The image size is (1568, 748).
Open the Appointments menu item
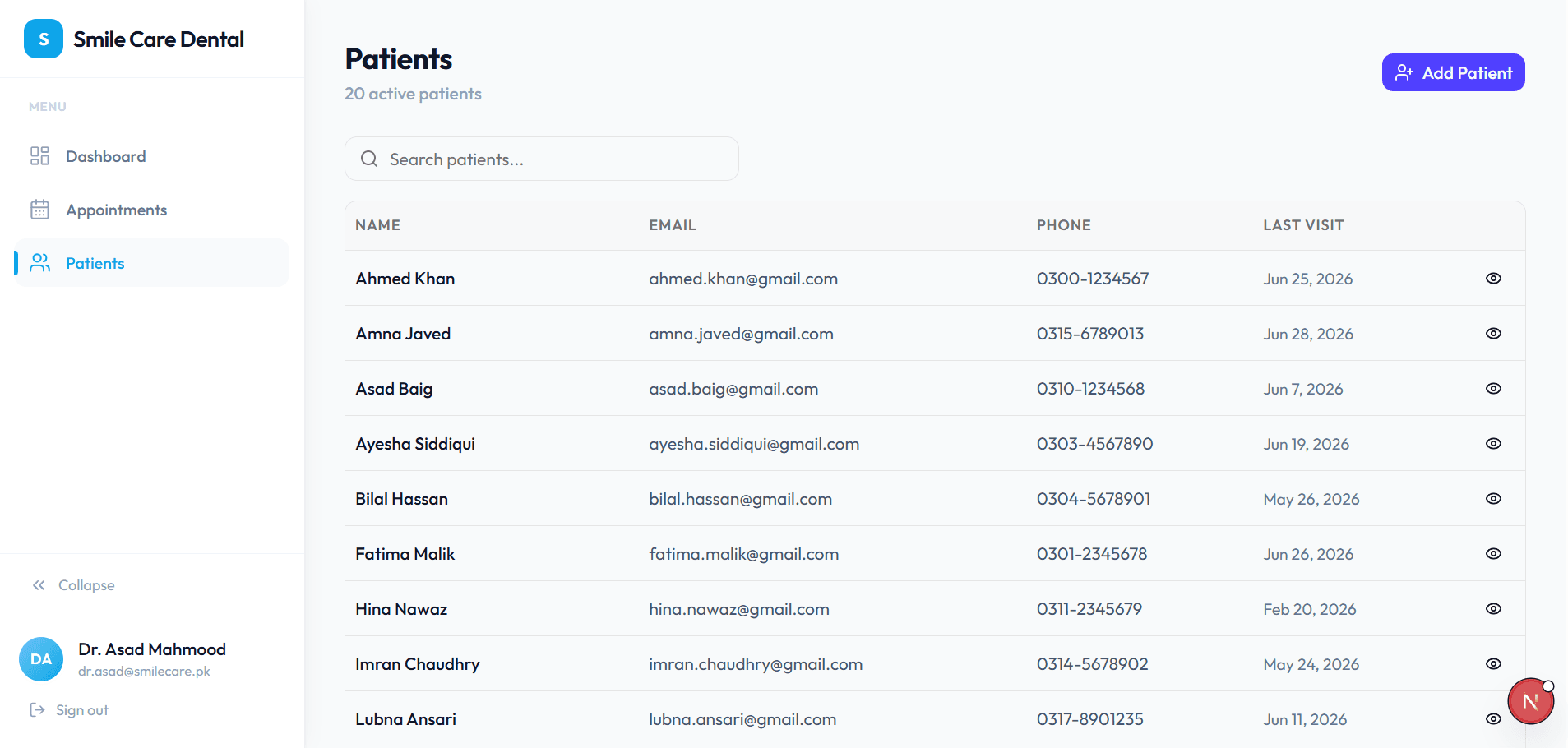pos(152,210)
